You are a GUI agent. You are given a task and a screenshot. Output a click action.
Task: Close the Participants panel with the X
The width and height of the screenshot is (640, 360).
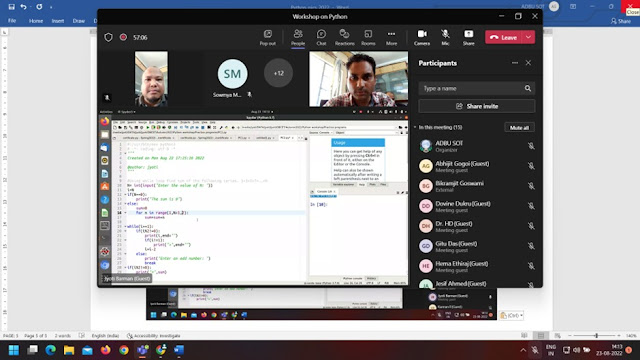(528, 63)
